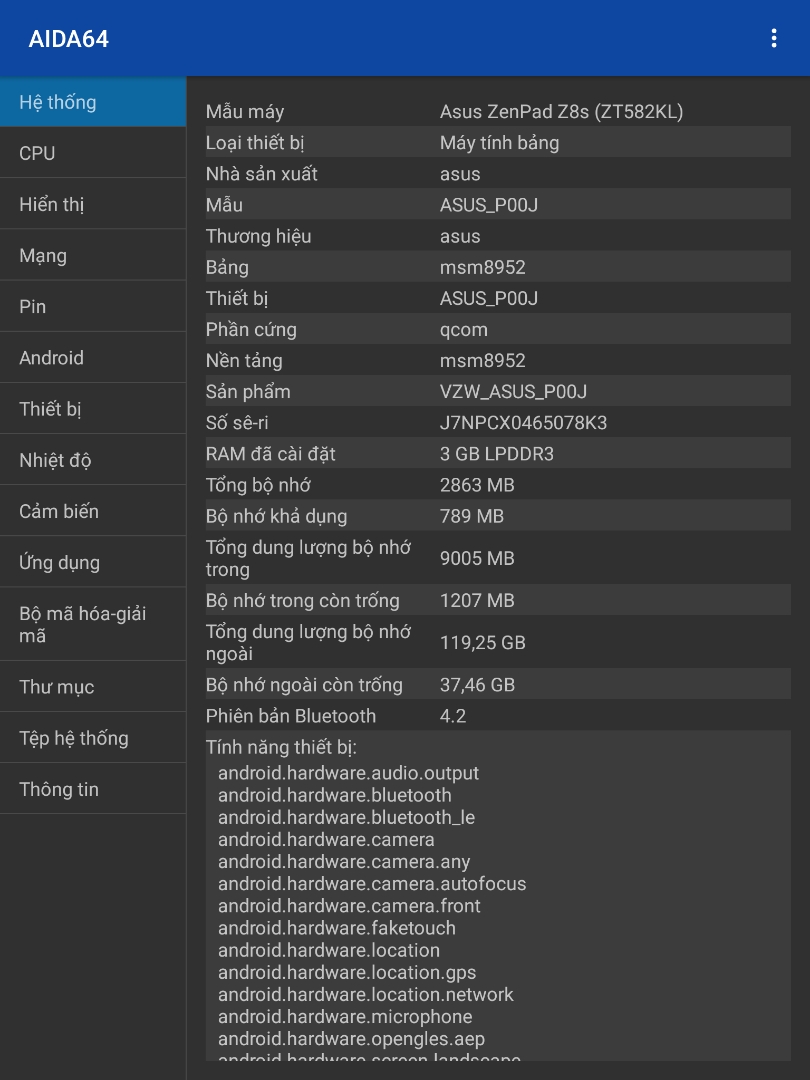
Task: Show the Cảm biến section
Action: [x=93, y=511]
